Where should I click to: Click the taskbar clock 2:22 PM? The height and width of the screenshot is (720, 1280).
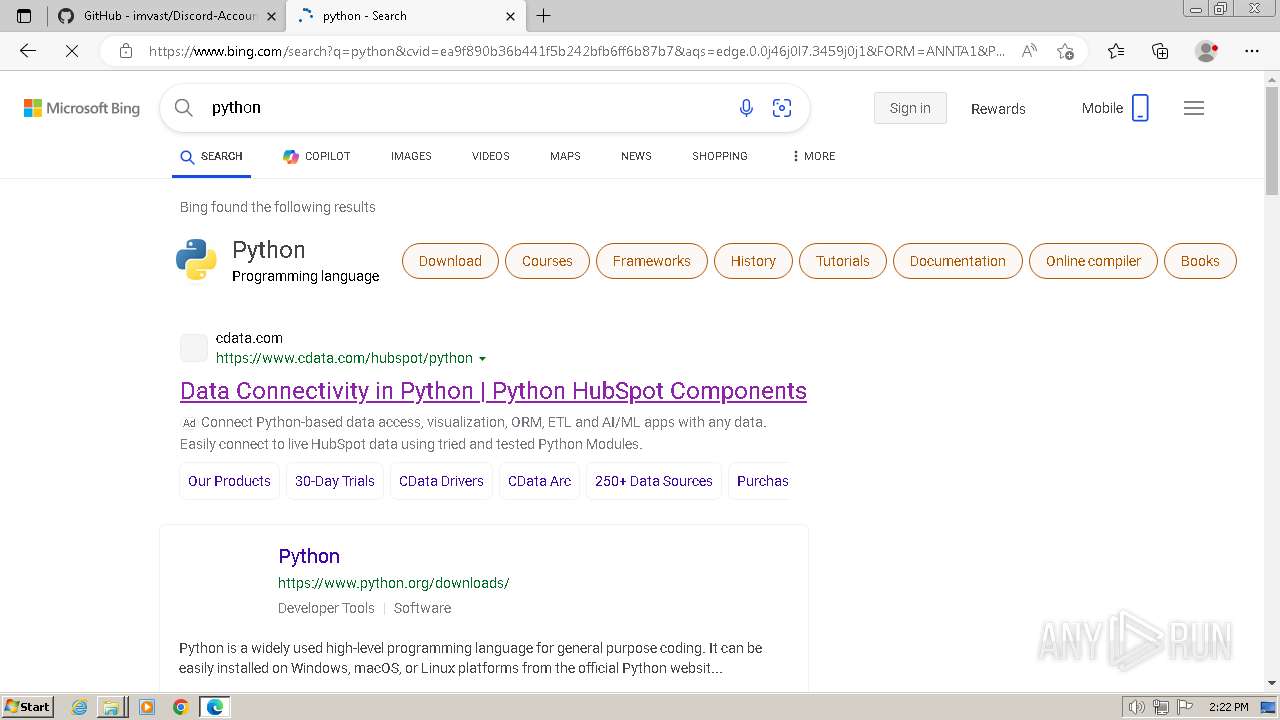tap(1228, 707)
